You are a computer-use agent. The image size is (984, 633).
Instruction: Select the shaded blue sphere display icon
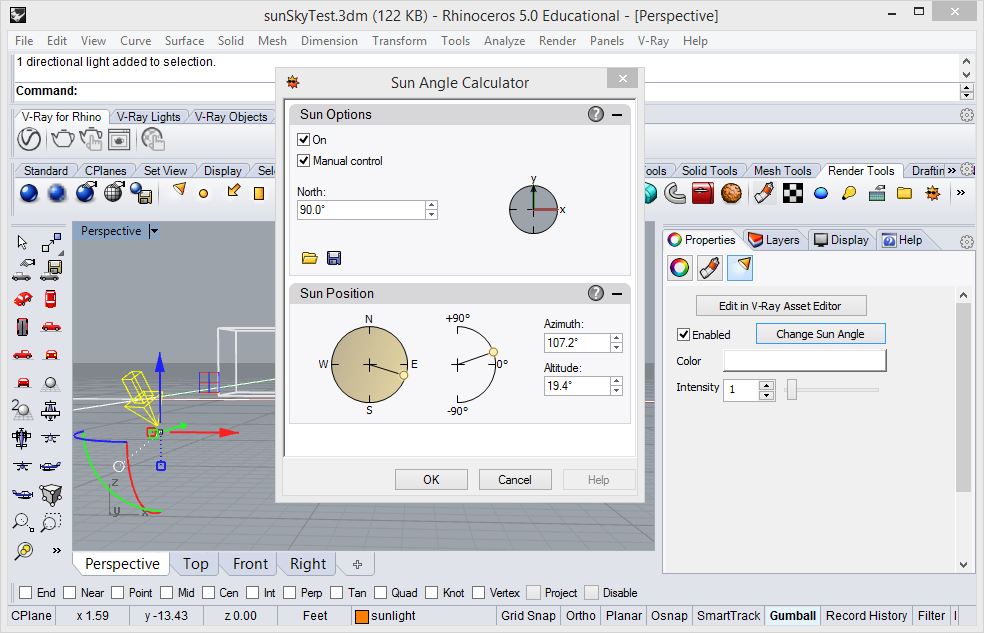(x=29, y=193)
